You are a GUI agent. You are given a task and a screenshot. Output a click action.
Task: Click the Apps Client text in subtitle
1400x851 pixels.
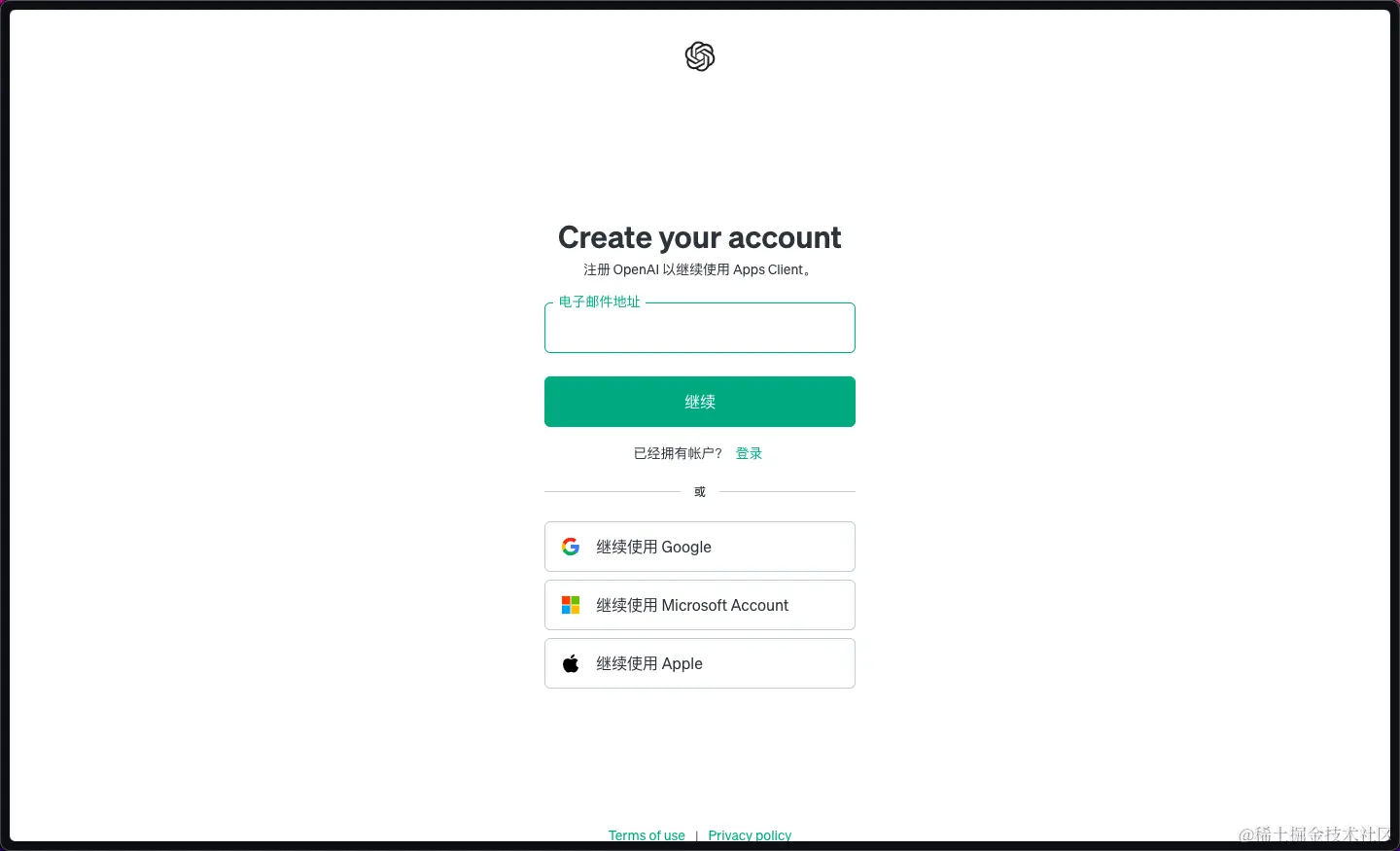coord(768,269)
